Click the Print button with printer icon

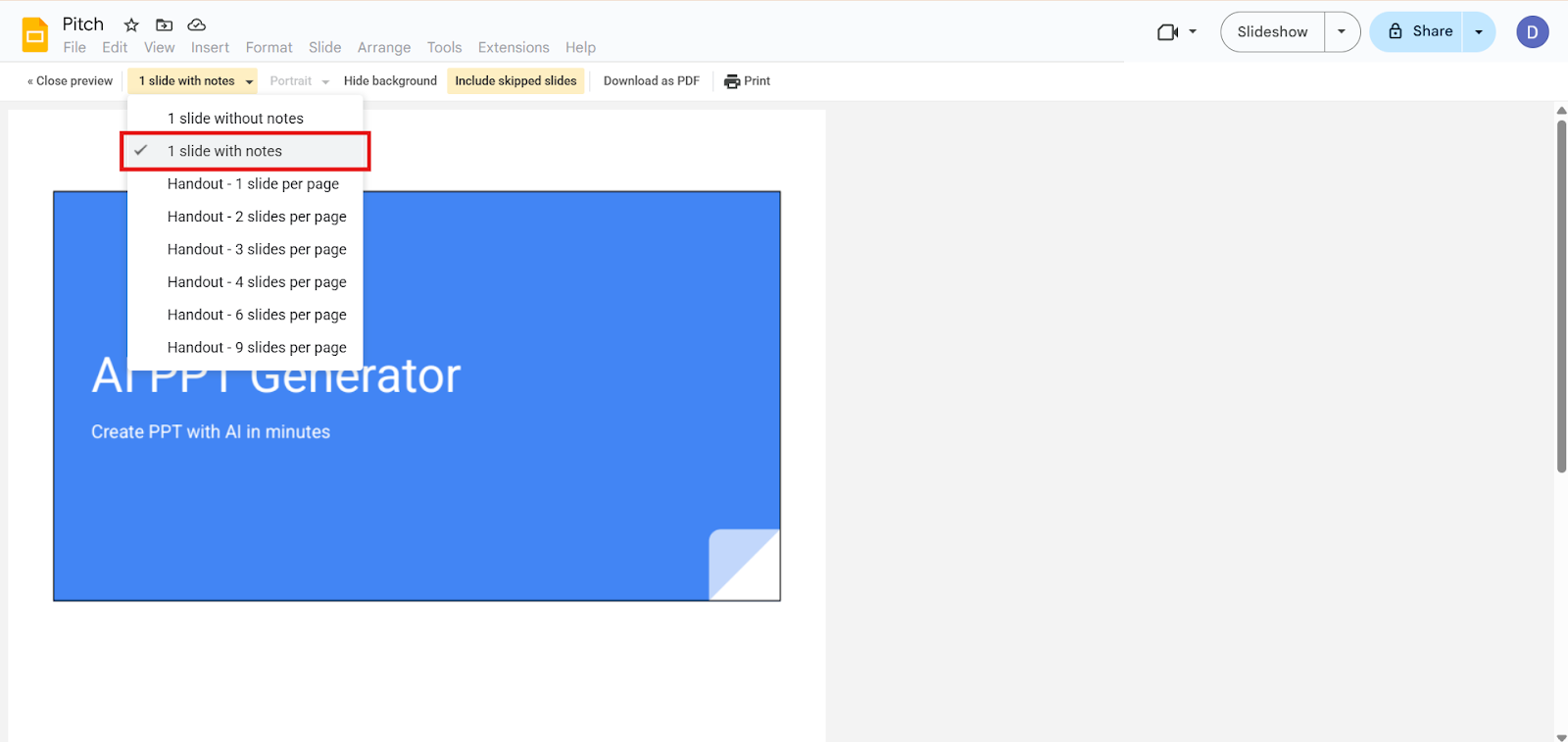[748, 81]
